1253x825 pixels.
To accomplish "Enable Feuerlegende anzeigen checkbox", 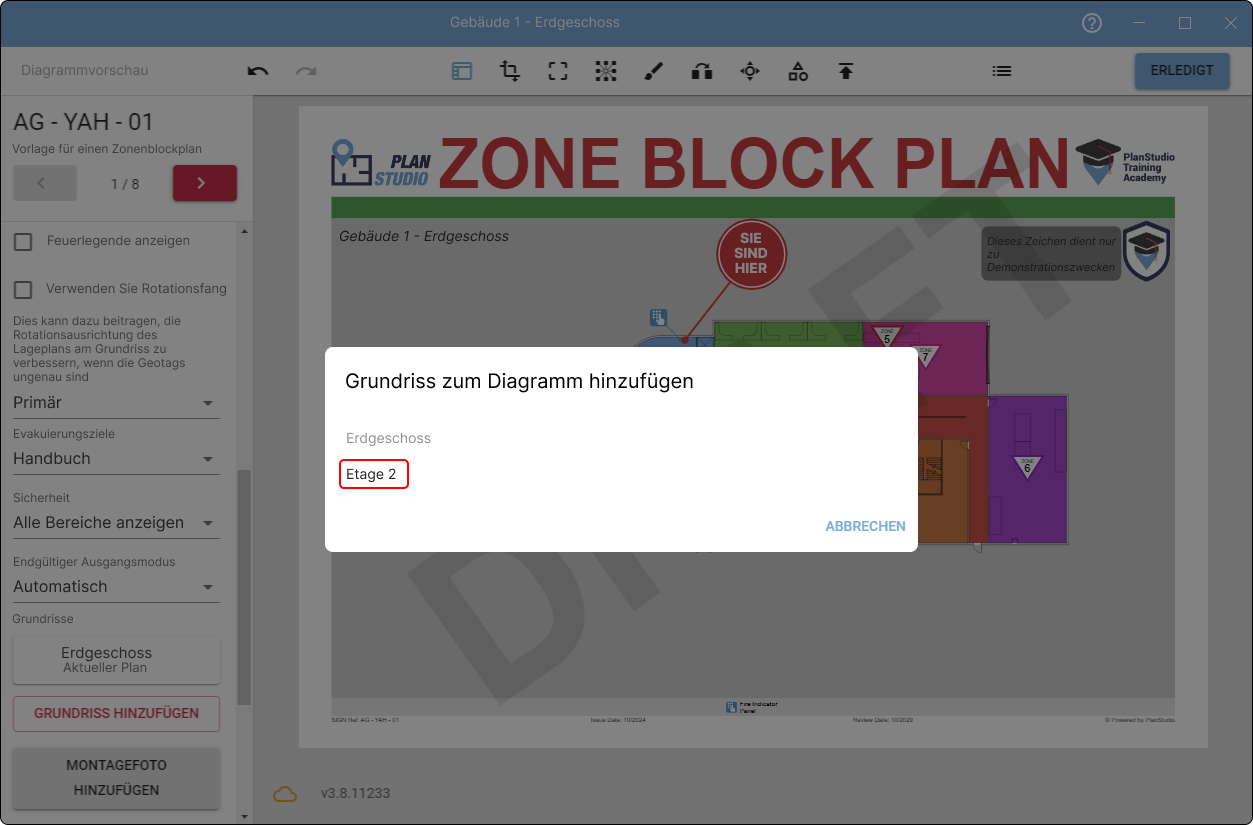I will (x=23, y=241).
